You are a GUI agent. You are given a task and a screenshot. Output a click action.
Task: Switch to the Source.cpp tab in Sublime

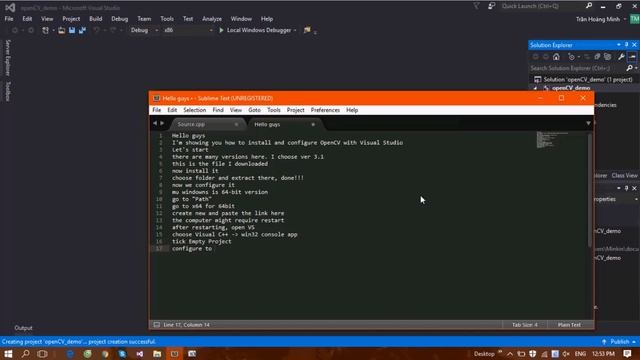tap(206, 124)
